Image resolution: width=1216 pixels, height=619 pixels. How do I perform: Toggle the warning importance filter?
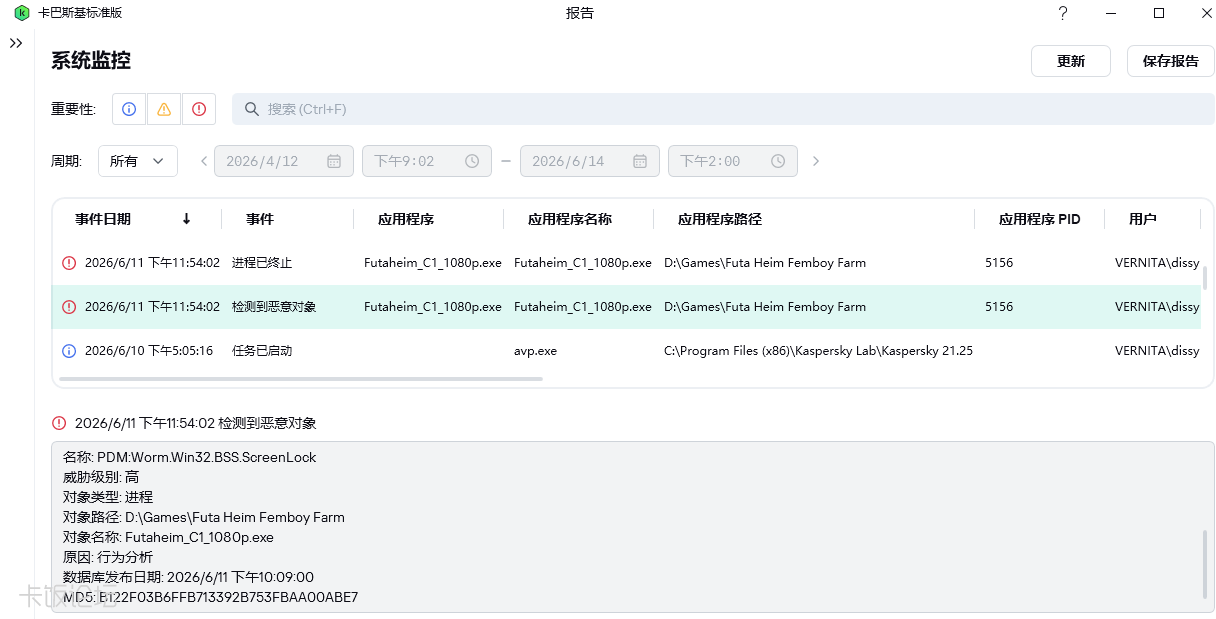[164, 109]
